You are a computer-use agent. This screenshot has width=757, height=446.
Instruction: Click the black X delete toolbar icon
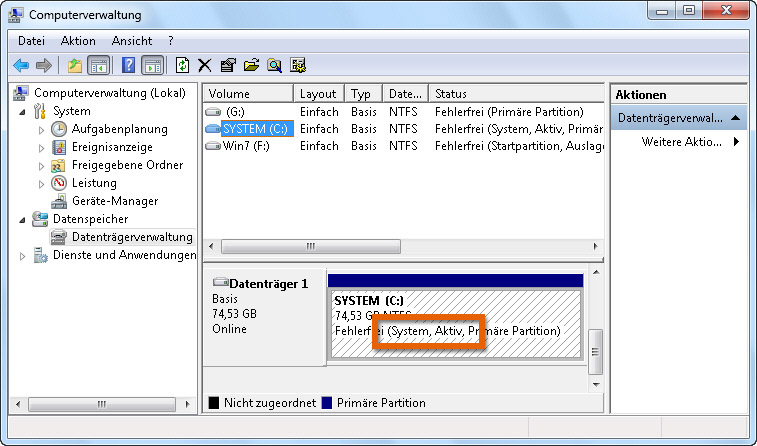coord(204,65)
